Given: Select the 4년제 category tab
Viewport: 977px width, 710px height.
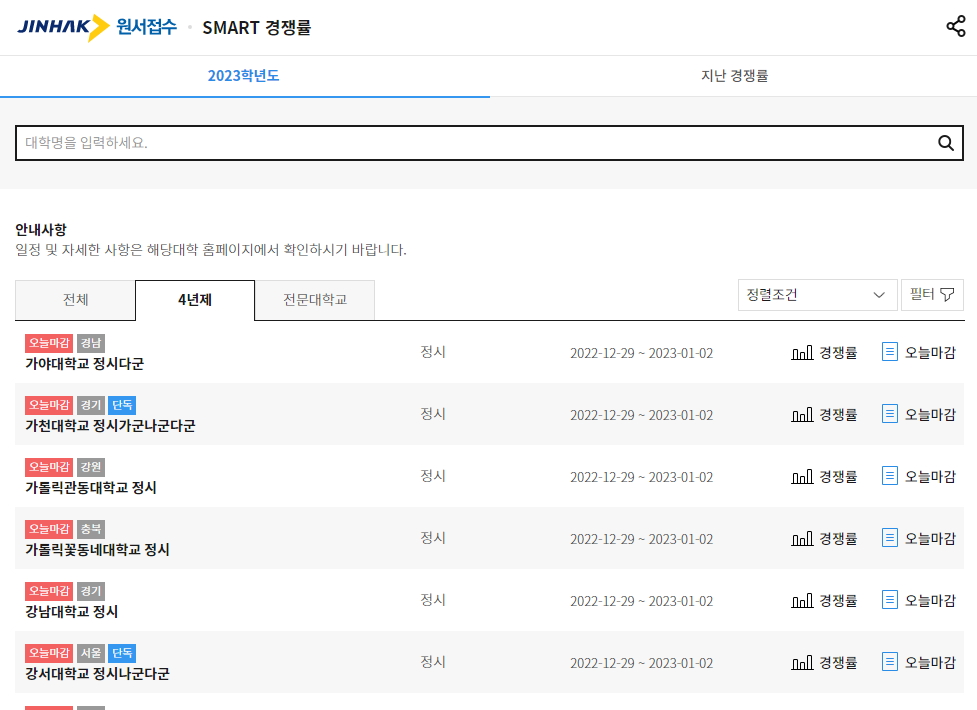Looking at the screenshot, I should 195,300.
